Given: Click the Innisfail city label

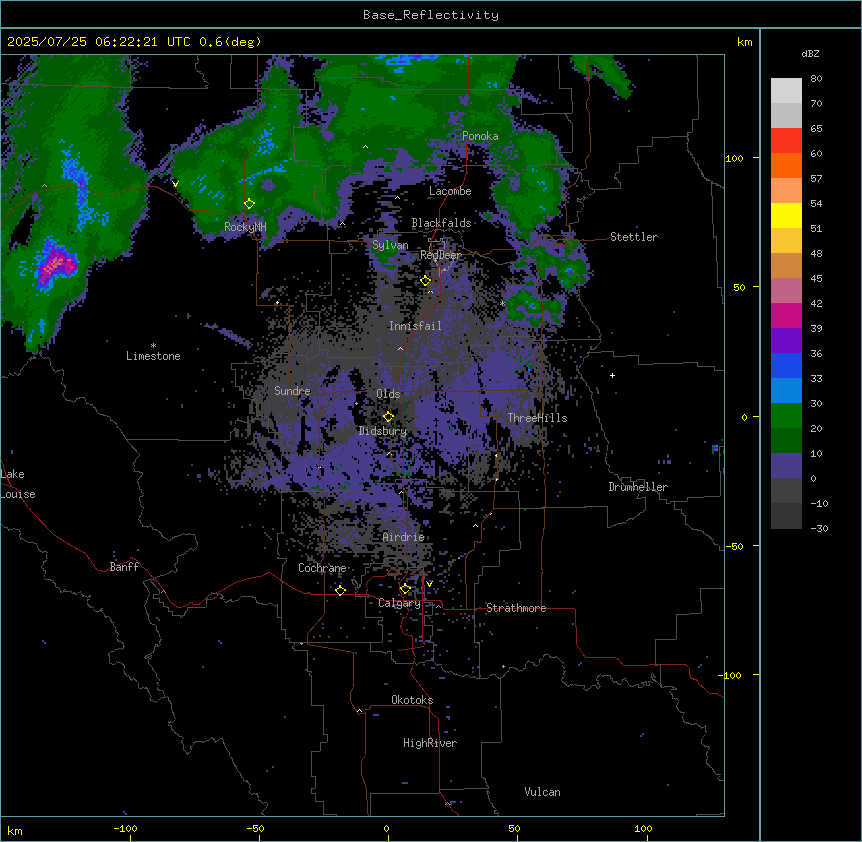Looking at the screenshot, I should tap(415, 326).
